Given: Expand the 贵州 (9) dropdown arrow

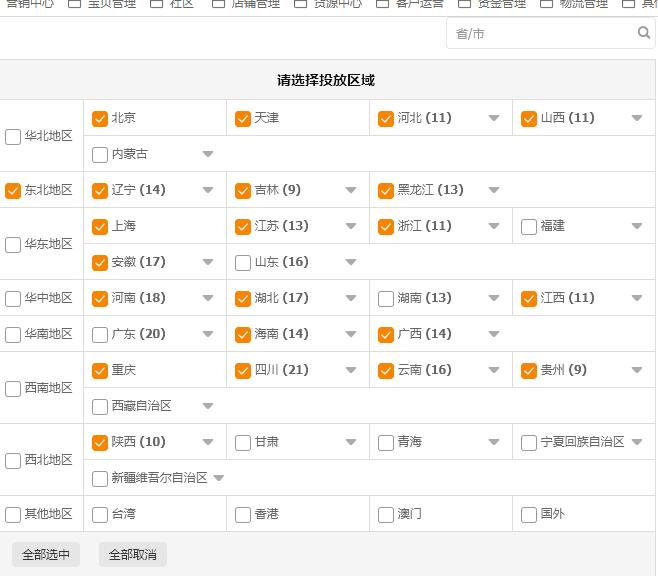Looking at the screenshot, I should pyautogui.click(x=637, y=370).
